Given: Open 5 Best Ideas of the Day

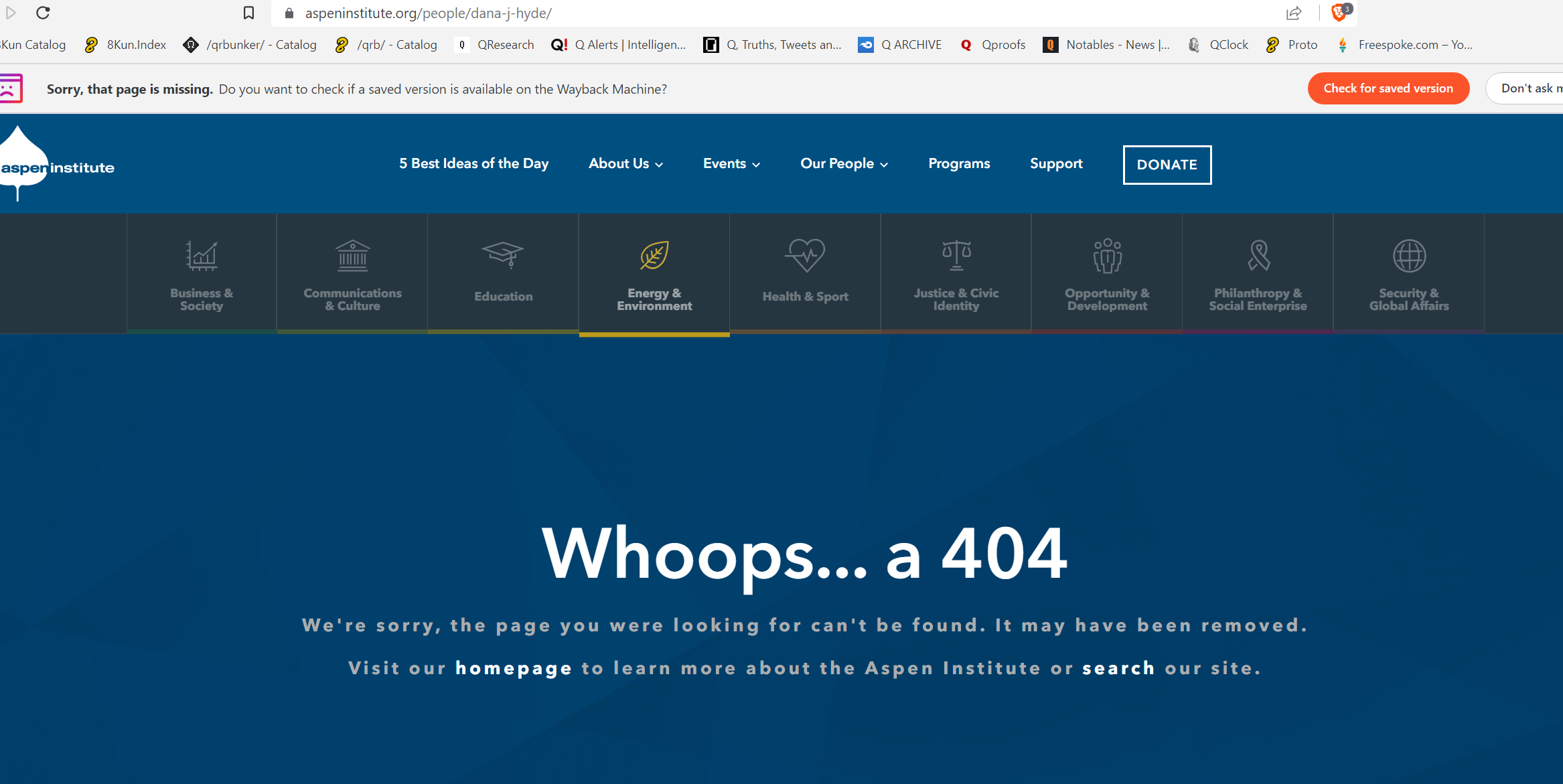Looking at the screenshot, I should 474,163.
